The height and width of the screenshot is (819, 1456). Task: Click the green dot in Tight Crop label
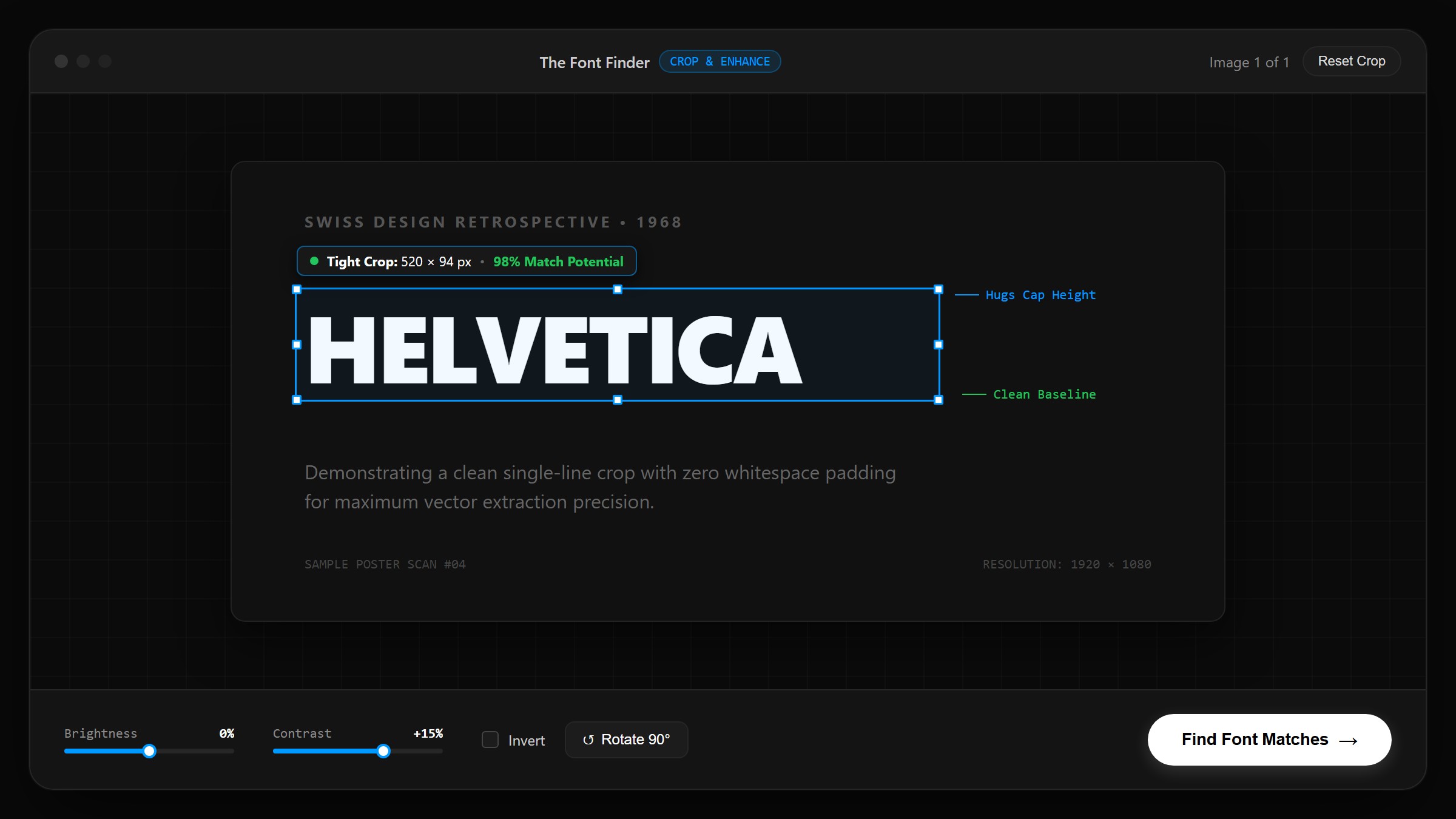coord(314,261)
